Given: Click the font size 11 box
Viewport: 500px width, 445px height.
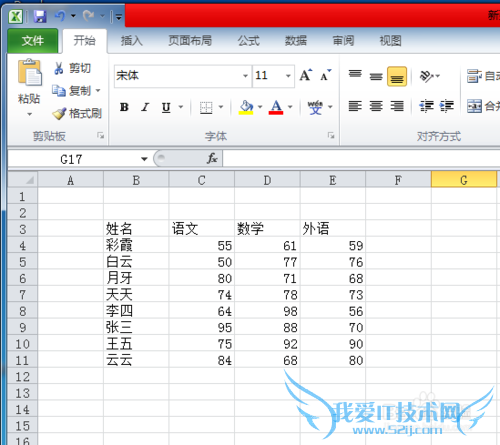Looking at the screenshot, I should (268, 76).
